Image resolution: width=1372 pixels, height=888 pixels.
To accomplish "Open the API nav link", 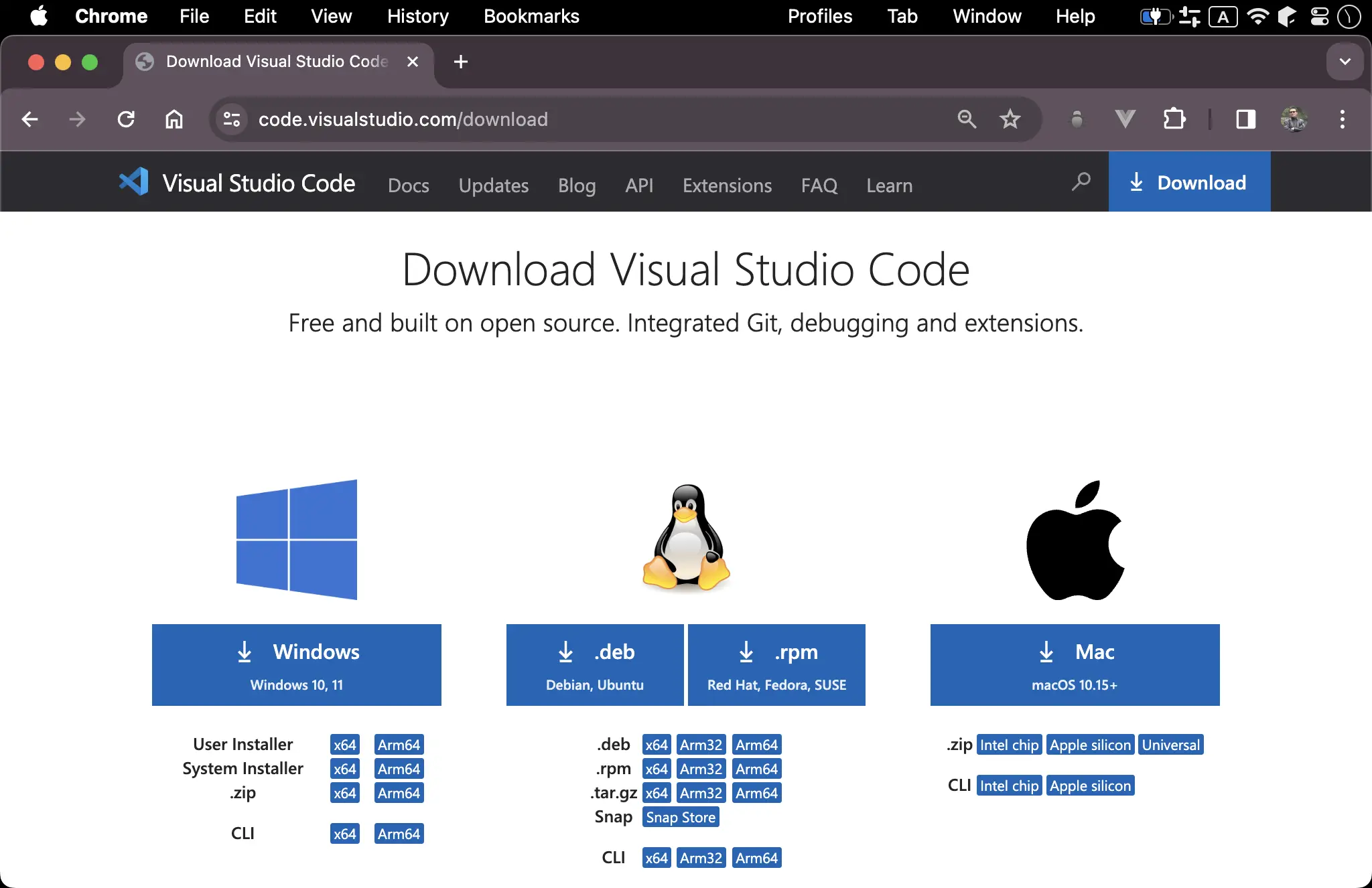I will click(639, 186).
